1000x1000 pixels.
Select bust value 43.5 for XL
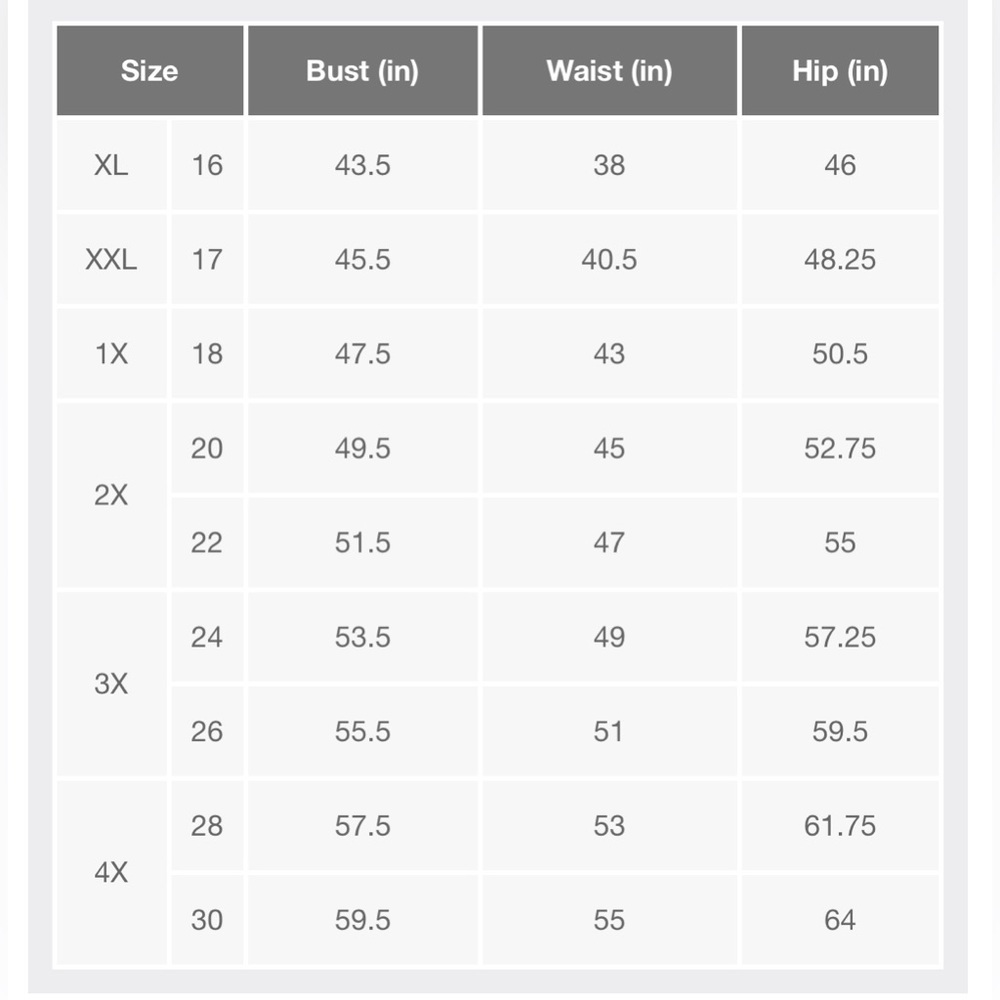tap(363, 165)
